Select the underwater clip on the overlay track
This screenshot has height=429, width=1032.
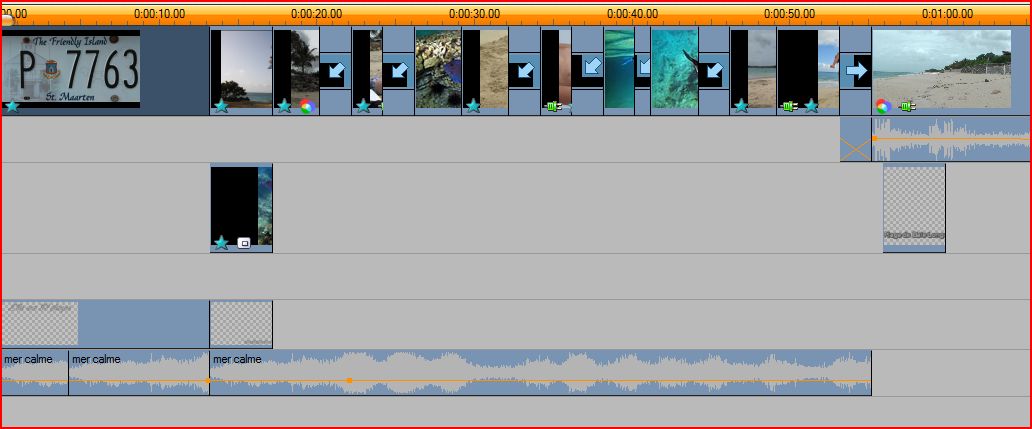coord(241,208)
